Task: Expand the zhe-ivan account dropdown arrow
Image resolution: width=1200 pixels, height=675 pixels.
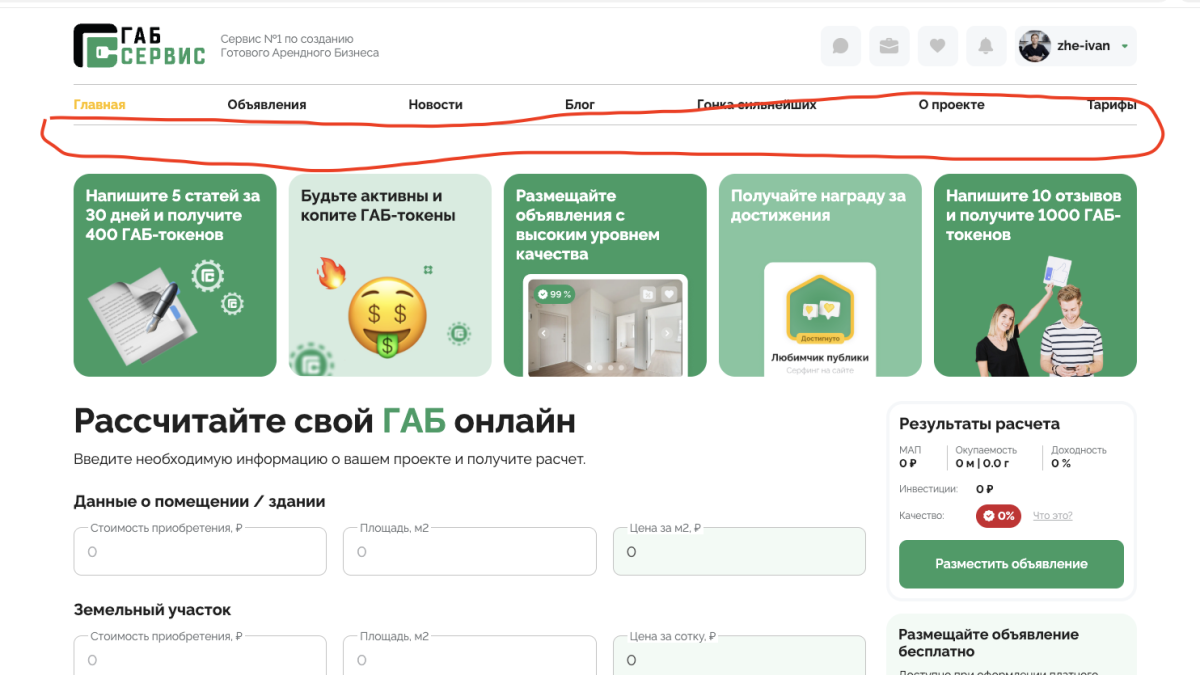Action: click(x=1124, y=46)
